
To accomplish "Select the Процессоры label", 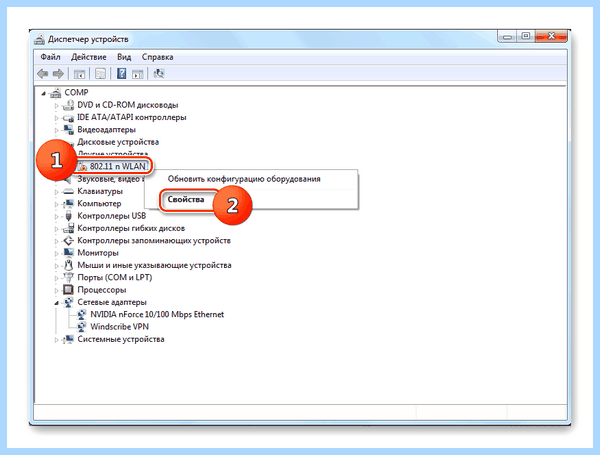I will [x=102, y=290].
